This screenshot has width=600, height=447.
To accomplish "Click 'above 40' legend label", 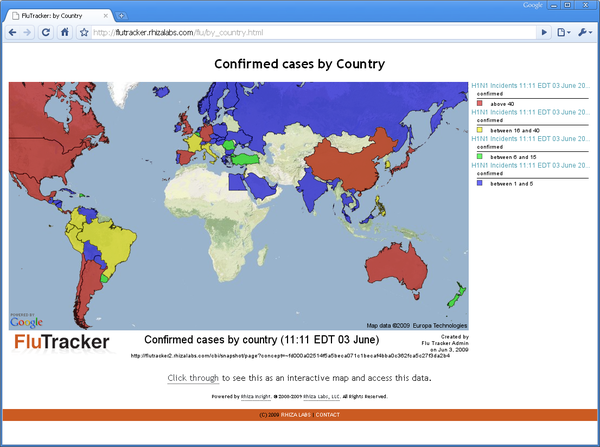I will tap(502, 104).
